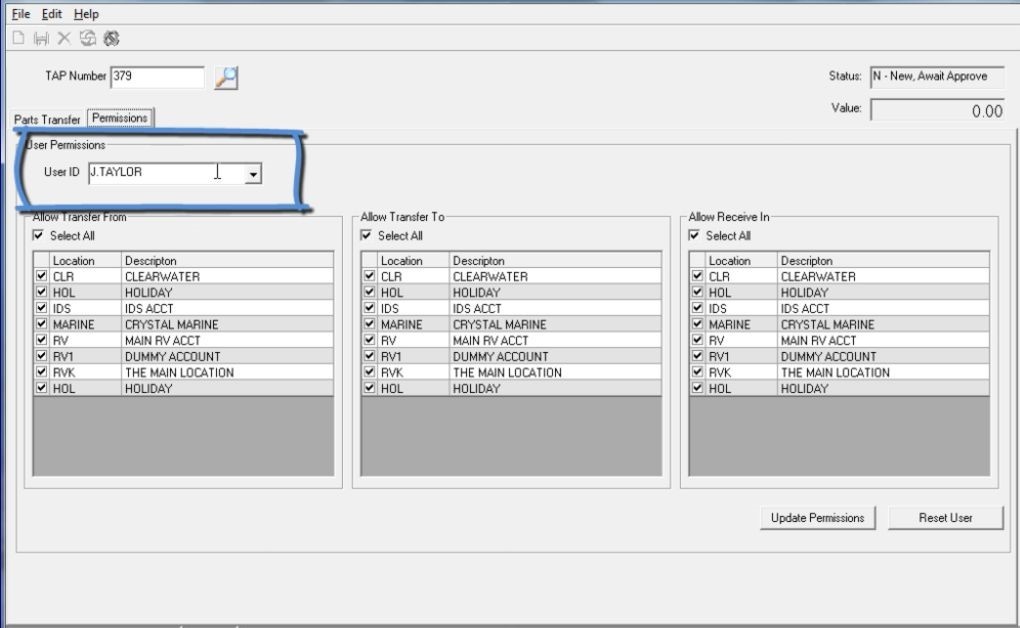Uncheck RV1 in Allow Transfer To
Image resolution: width=1020 pixels, height=628 pixels.
(x=369, y=356)
